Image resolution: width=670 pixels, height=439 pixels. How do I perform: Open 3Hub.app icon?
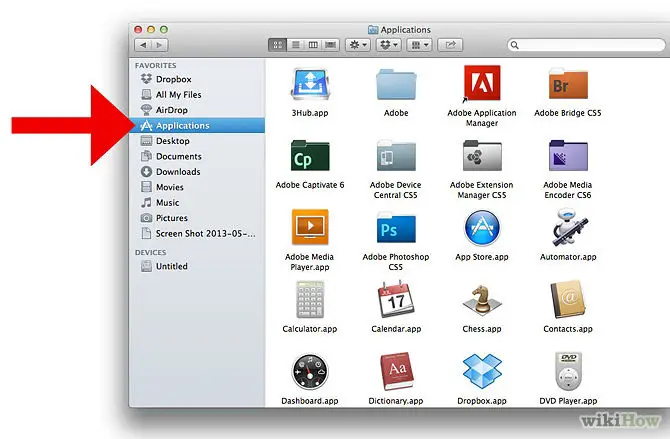click(310, 84)
